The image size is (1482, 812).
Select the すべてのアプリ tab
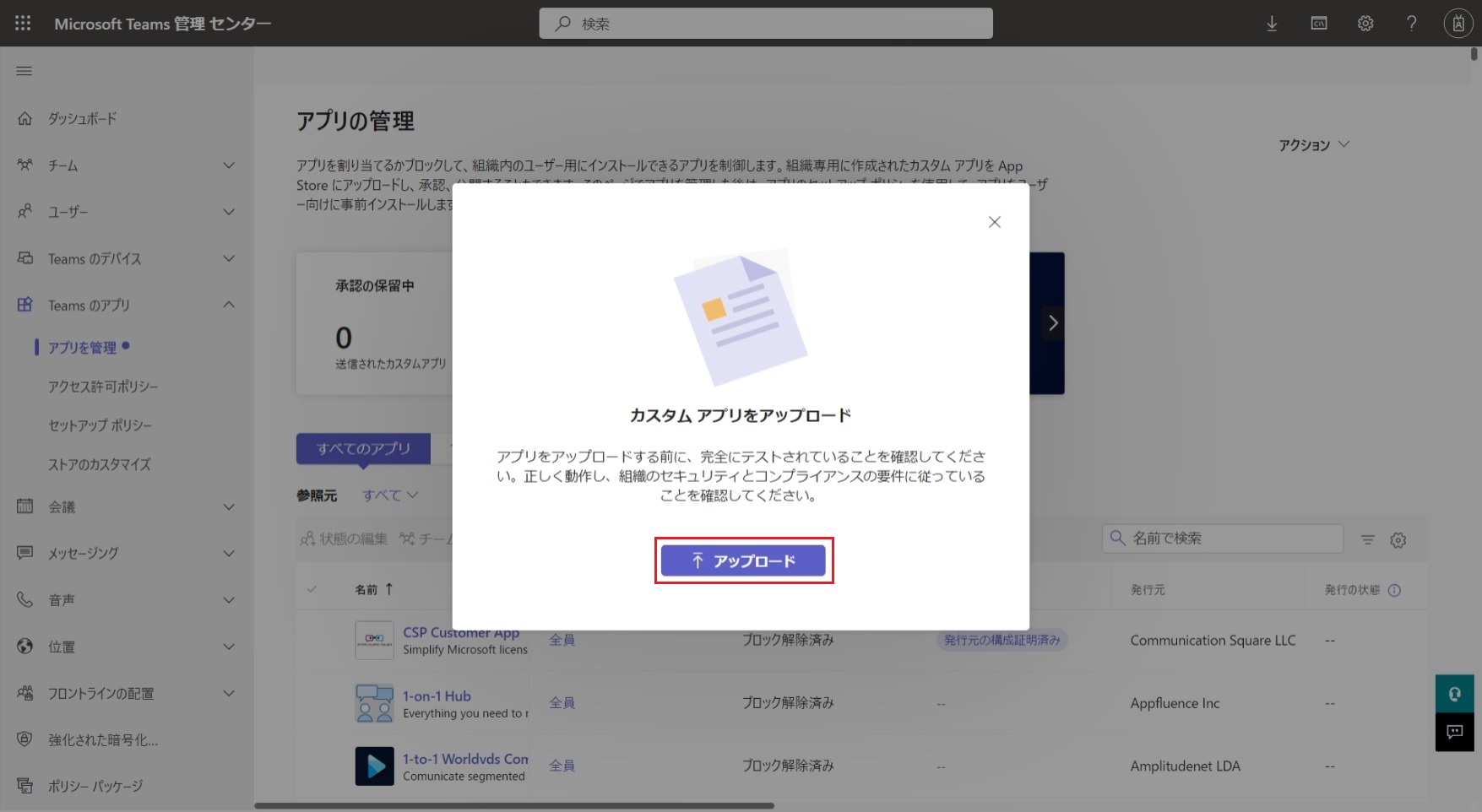363,449
